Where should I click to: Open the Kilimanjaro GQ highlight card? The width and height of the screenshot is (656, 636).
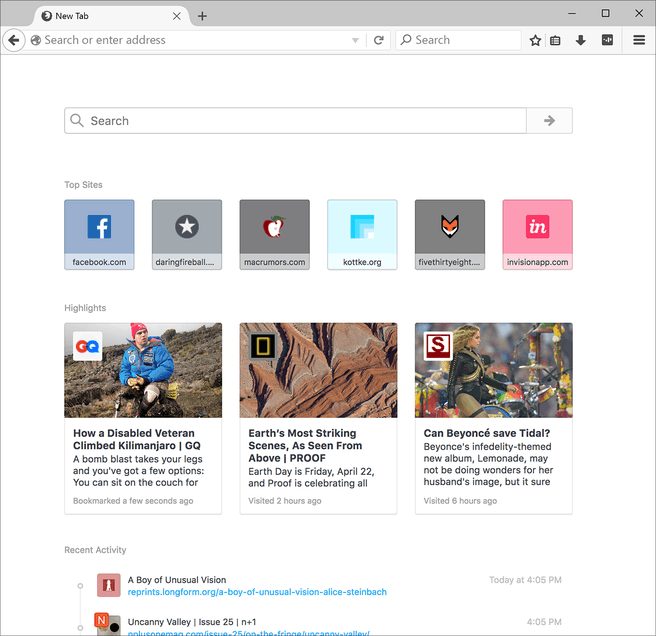(x=143, y=418)
